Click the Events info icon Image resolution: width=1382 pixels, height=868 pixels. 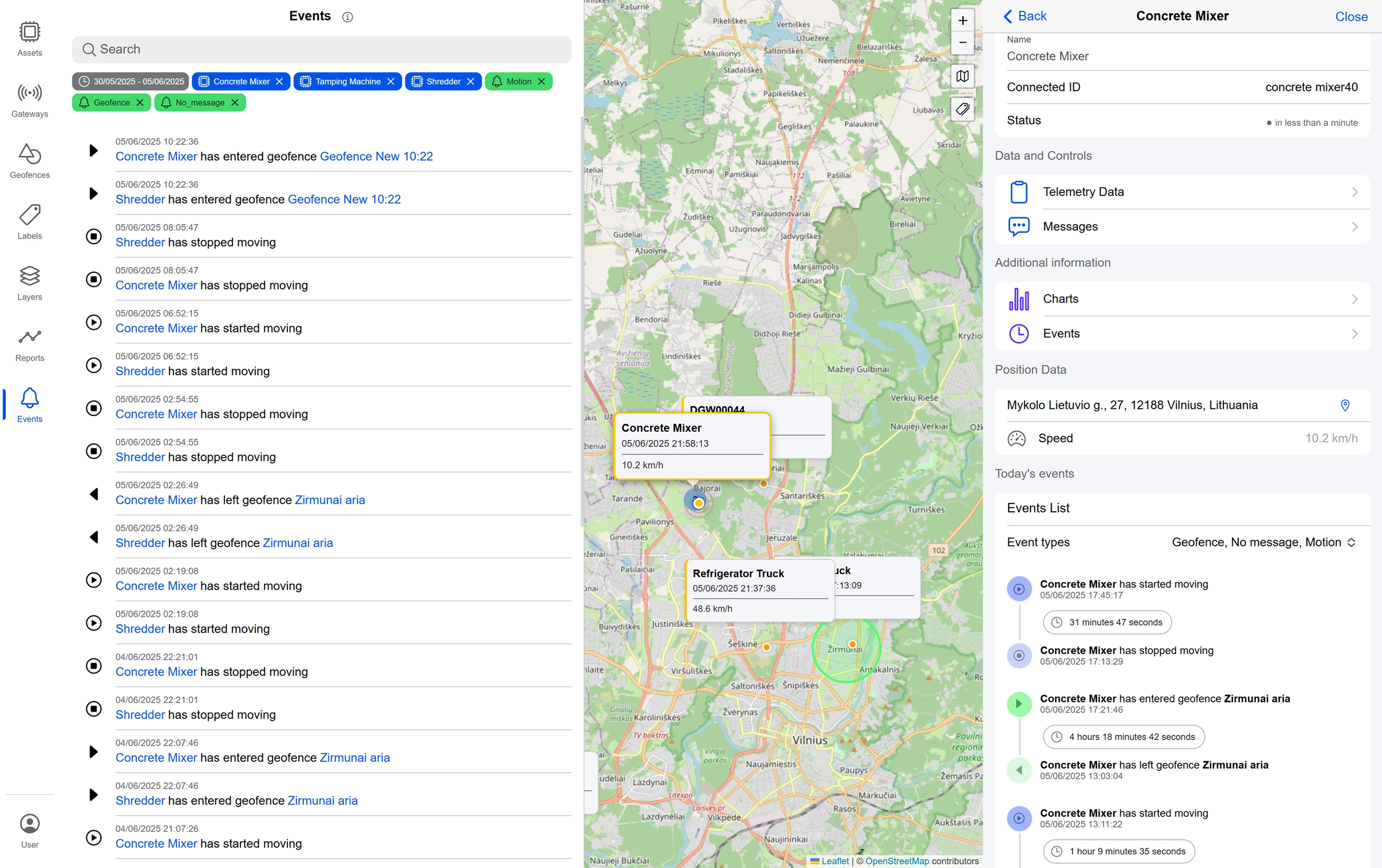[347, 17]
